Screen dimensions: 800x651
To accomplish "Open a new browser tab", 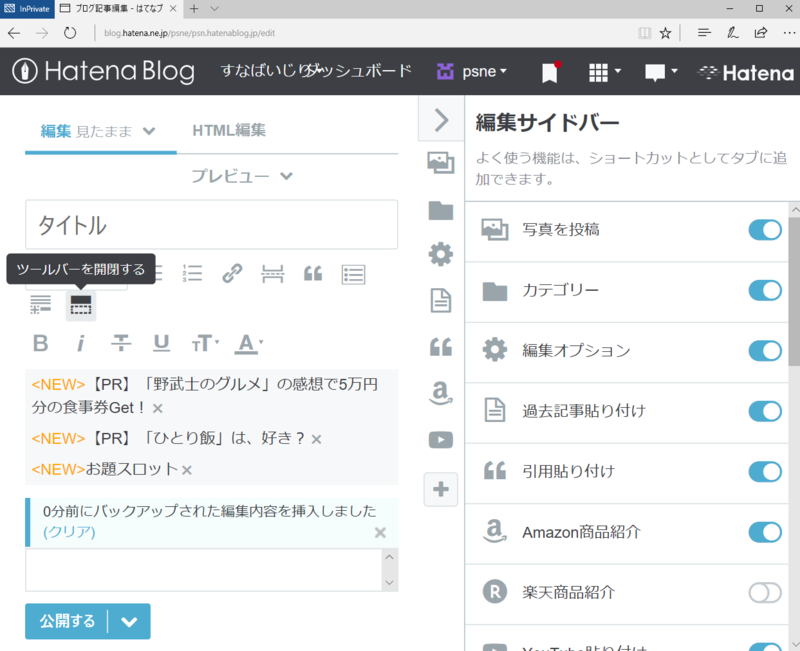I will [x=194, y=9].
